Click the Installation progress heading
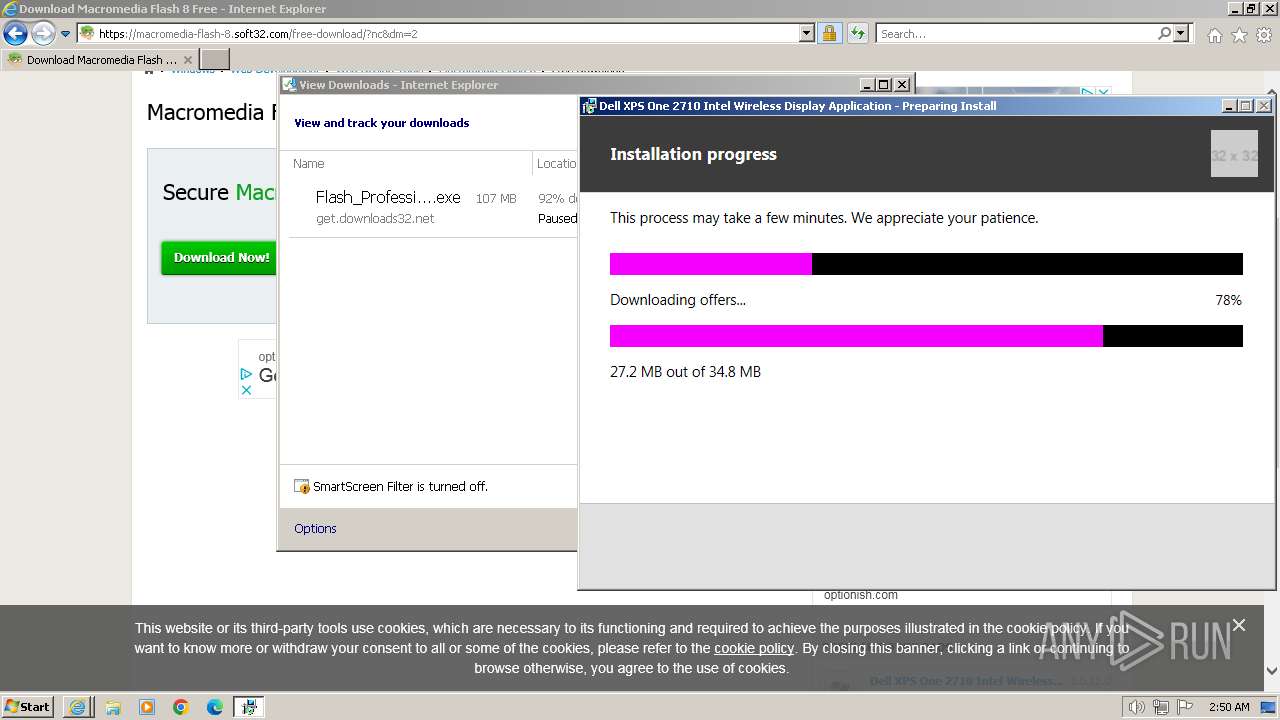Image resolution: width=1280 pixels, height=720 pixels. (693, 154)
